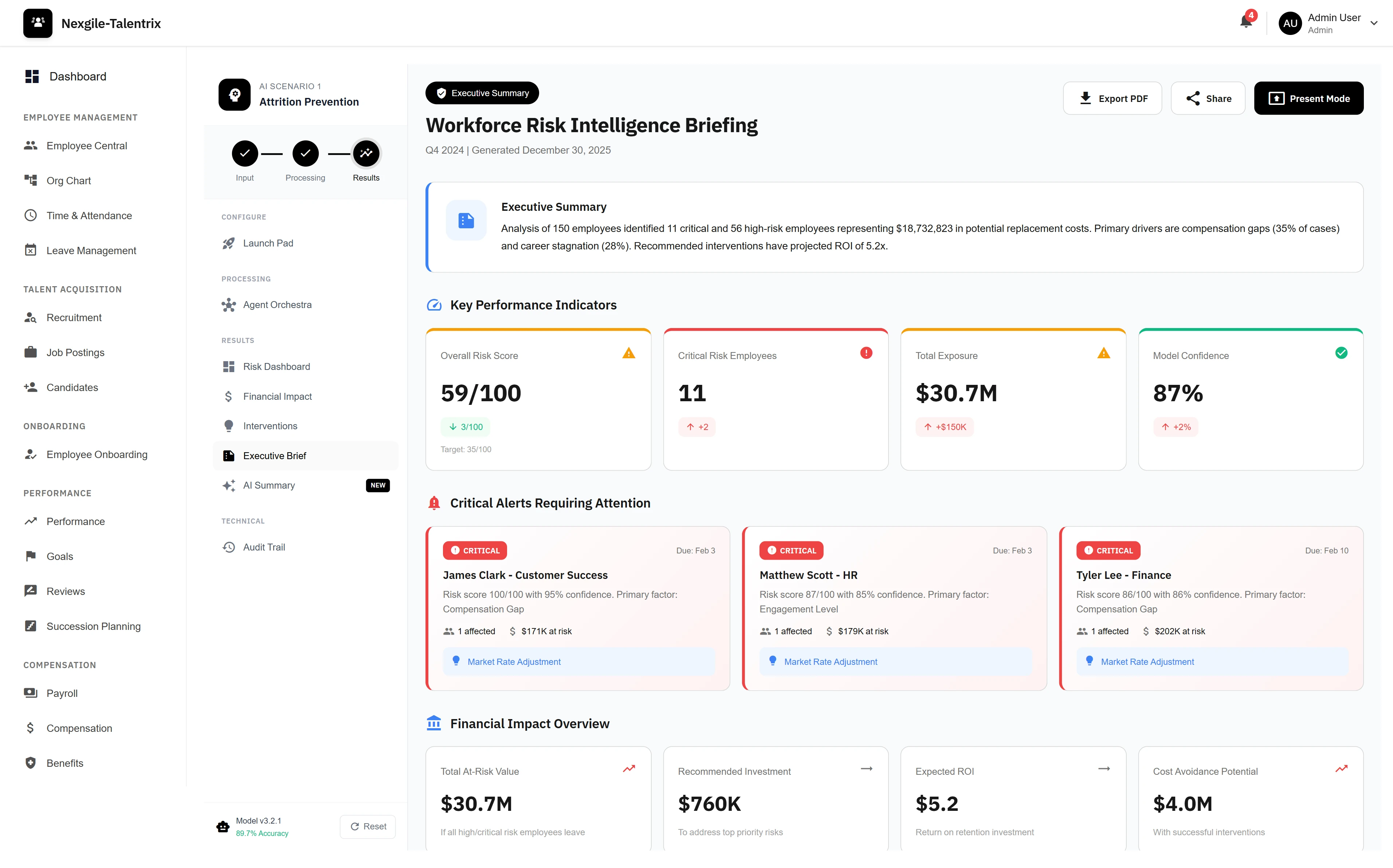Viewport: 1393px width, 868px height.
Task: Select the Processing step circle
Action: tap(305, 153)
